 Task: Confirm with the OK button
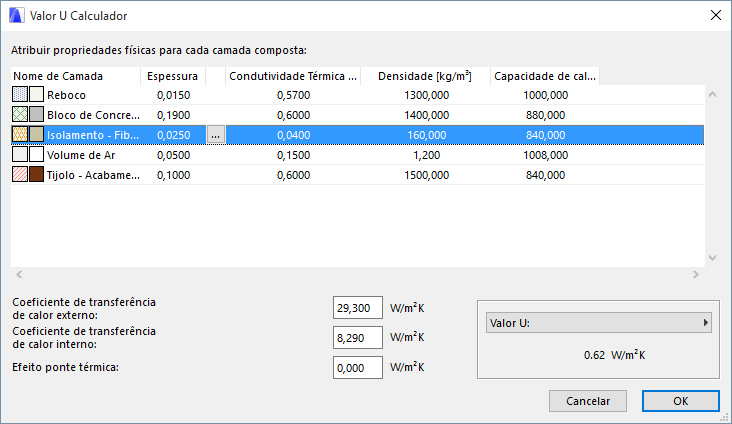coord(680,400)
